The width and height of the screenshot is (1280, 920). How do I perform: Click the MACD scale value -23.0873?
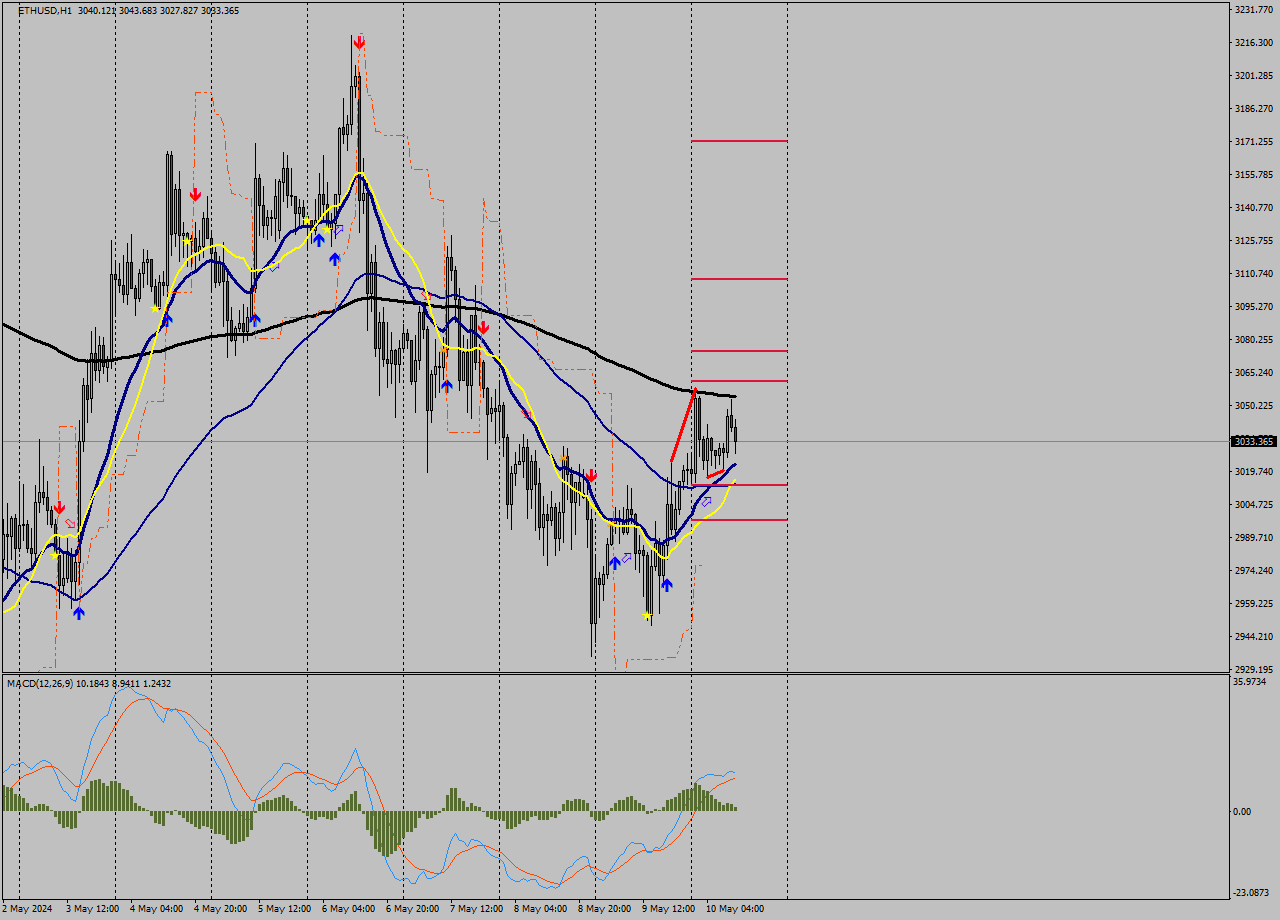coord(1253,893)
